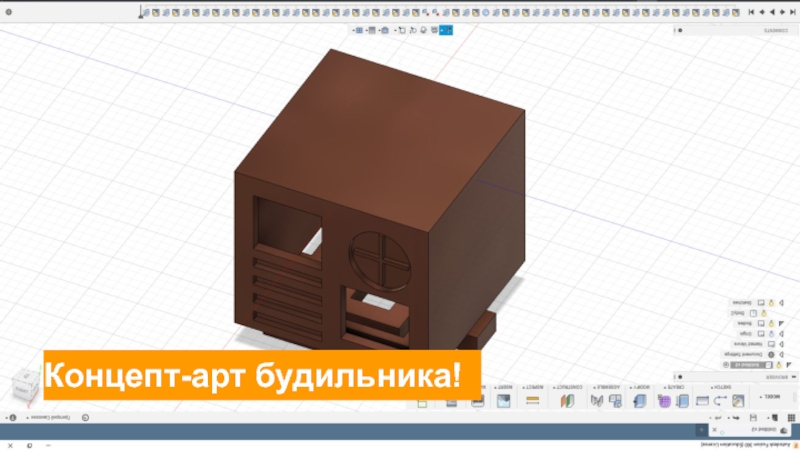The width and height of the screenshot is (800, 450).
Task: Collapse the Bodies folder in the browser
Action: (784, 322)
